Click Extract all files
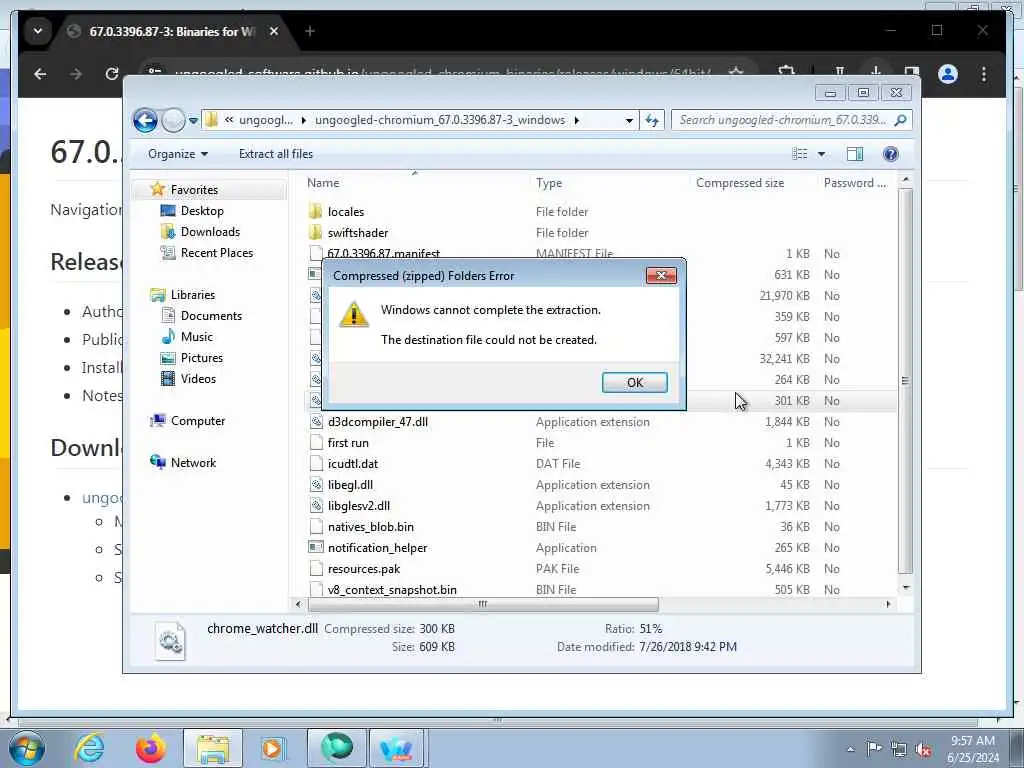This screenshot has height=768, width=1024. pos(276,154)
